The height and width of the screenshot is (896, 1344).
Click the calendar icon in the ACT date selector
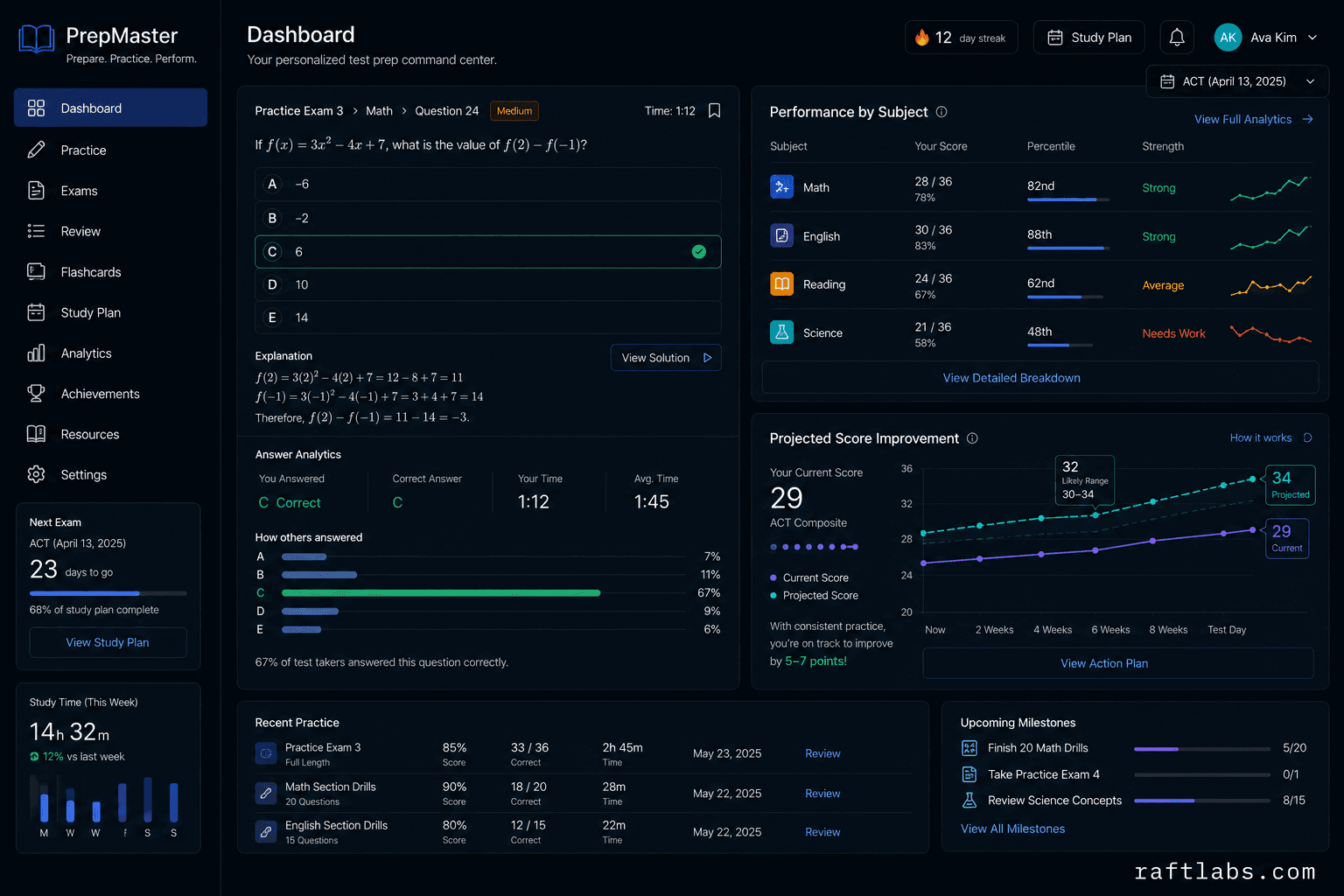[1167, 81]
